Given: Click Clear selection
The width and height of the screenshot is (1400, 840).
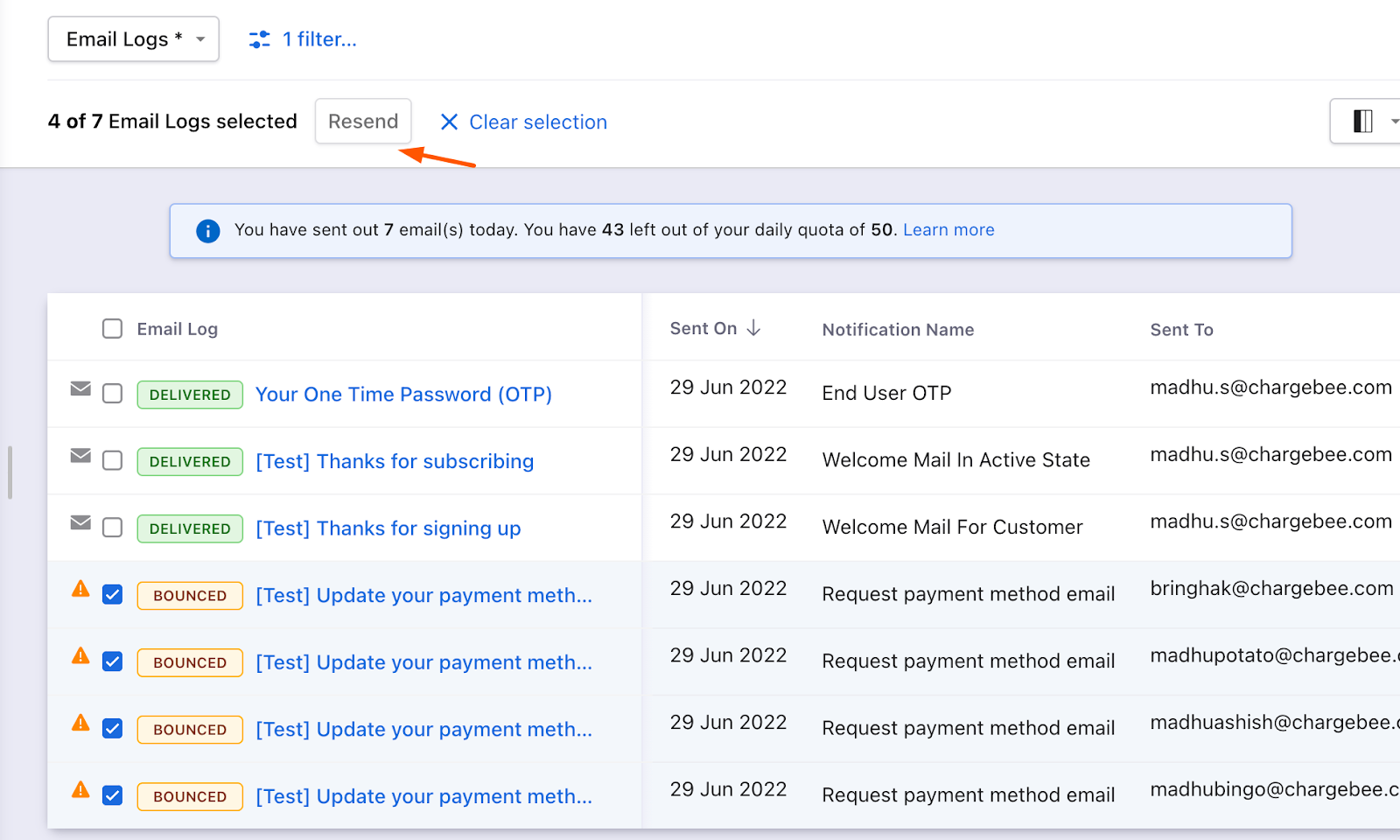Looking at the screenshot, I should (523, 122).
